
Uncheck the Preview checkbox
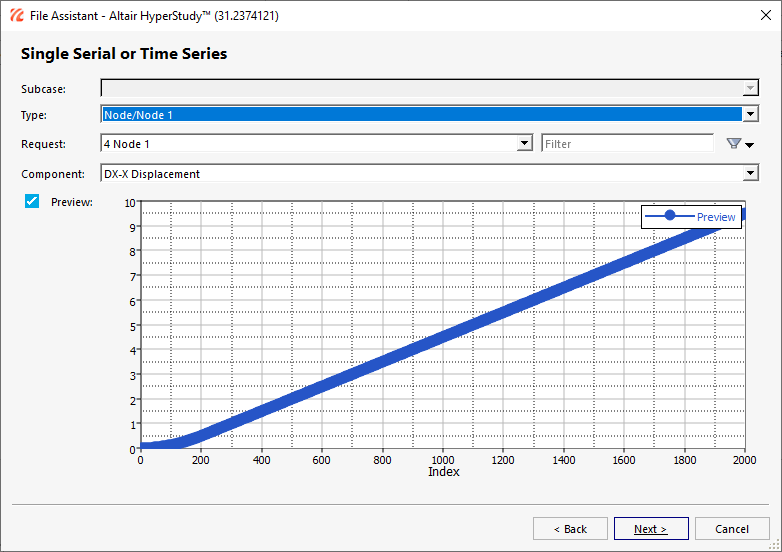click(32, 202)
